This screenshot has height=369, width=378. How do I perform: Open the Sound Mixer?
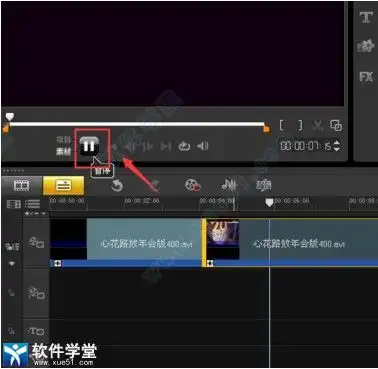coord(229,185)
